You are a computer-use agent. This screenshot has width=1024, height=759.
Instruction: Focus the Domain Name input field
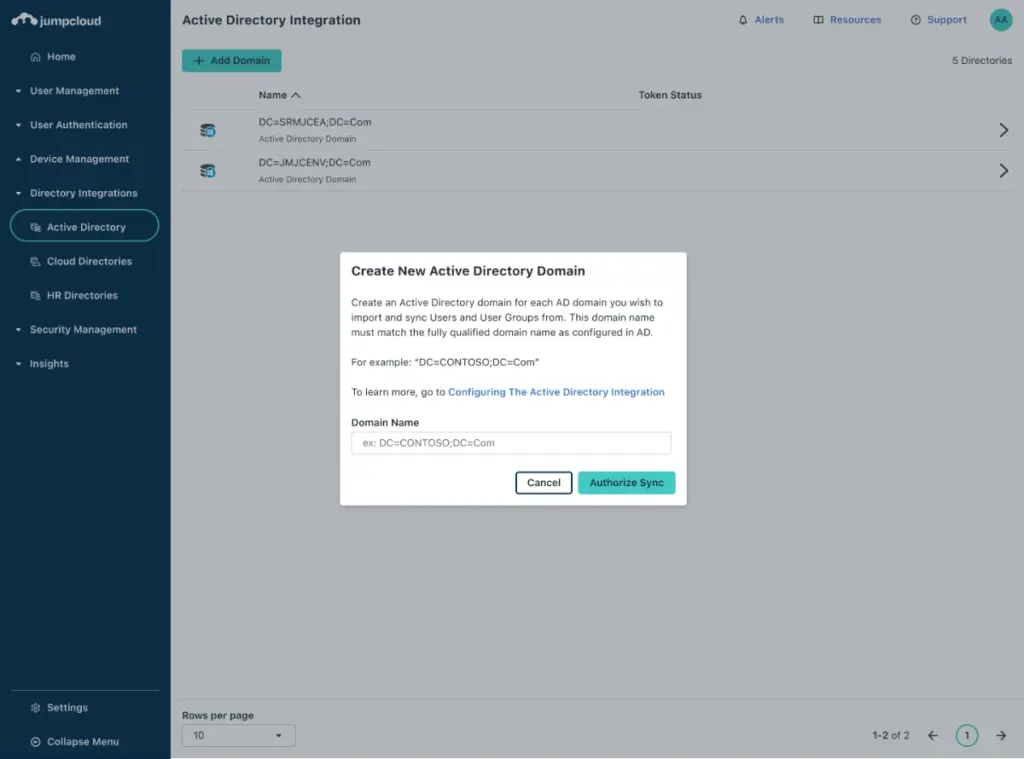pyautogui.click(x=511, y=443)
